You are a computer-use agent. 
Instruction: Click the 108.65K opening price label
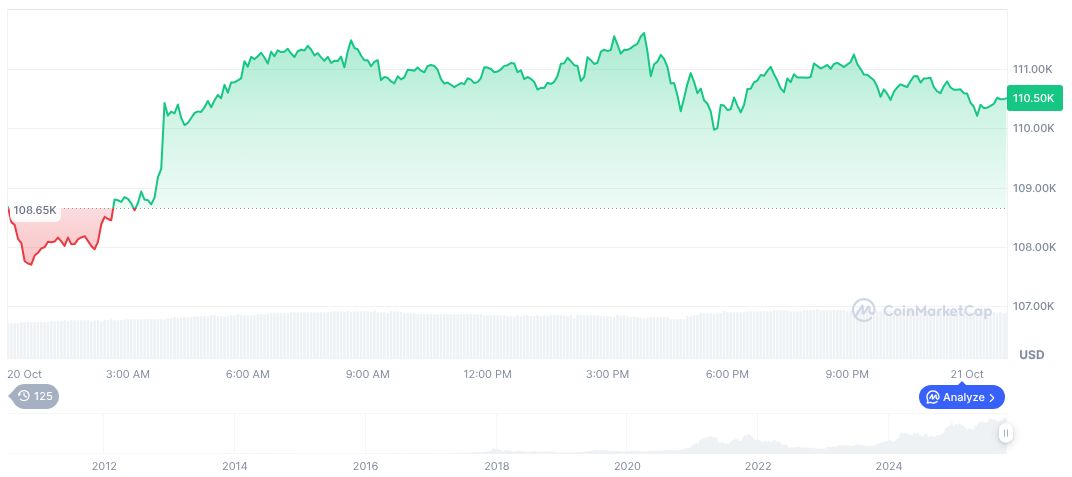click(35, 210)
